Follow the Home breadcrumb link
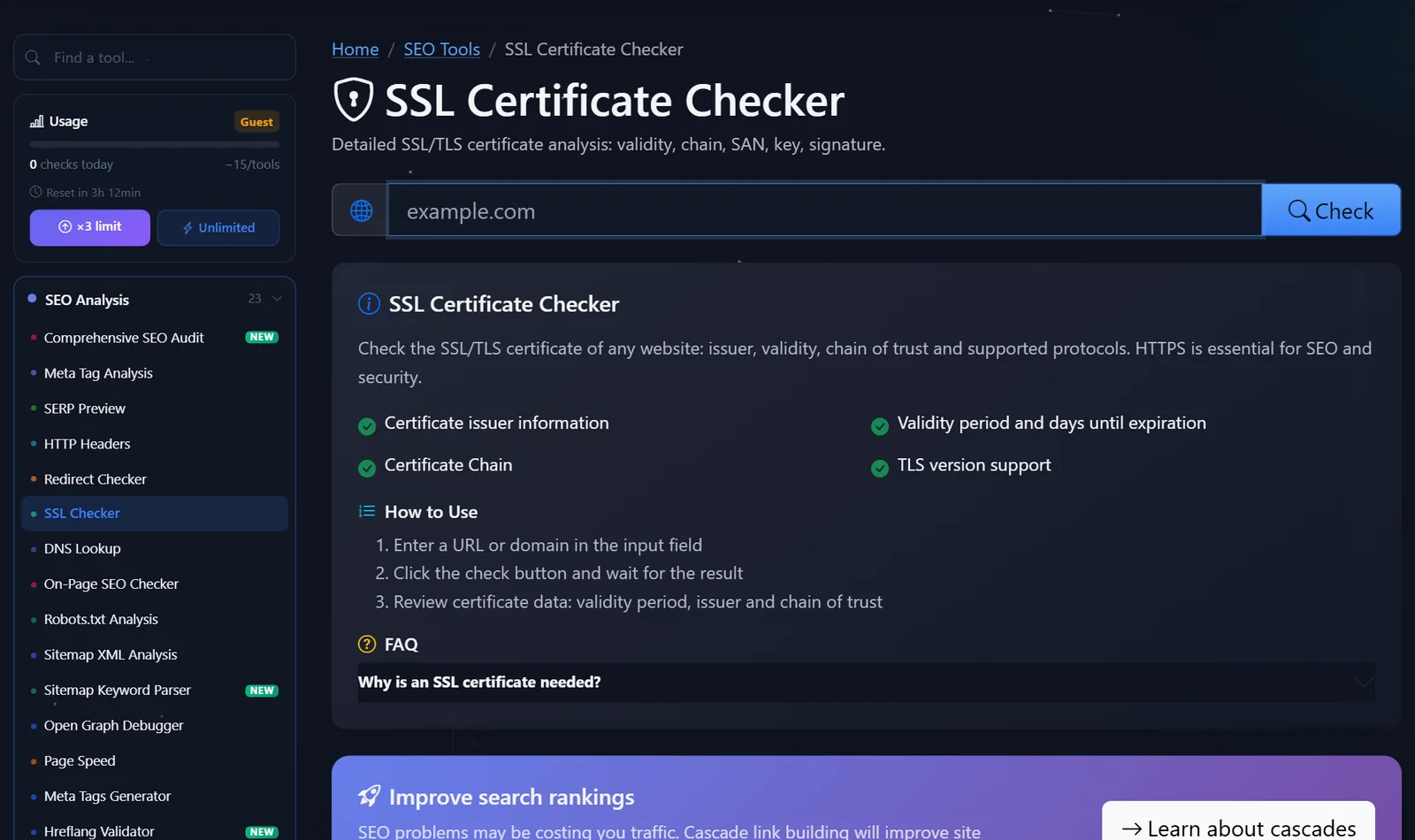 coord(356,50)
